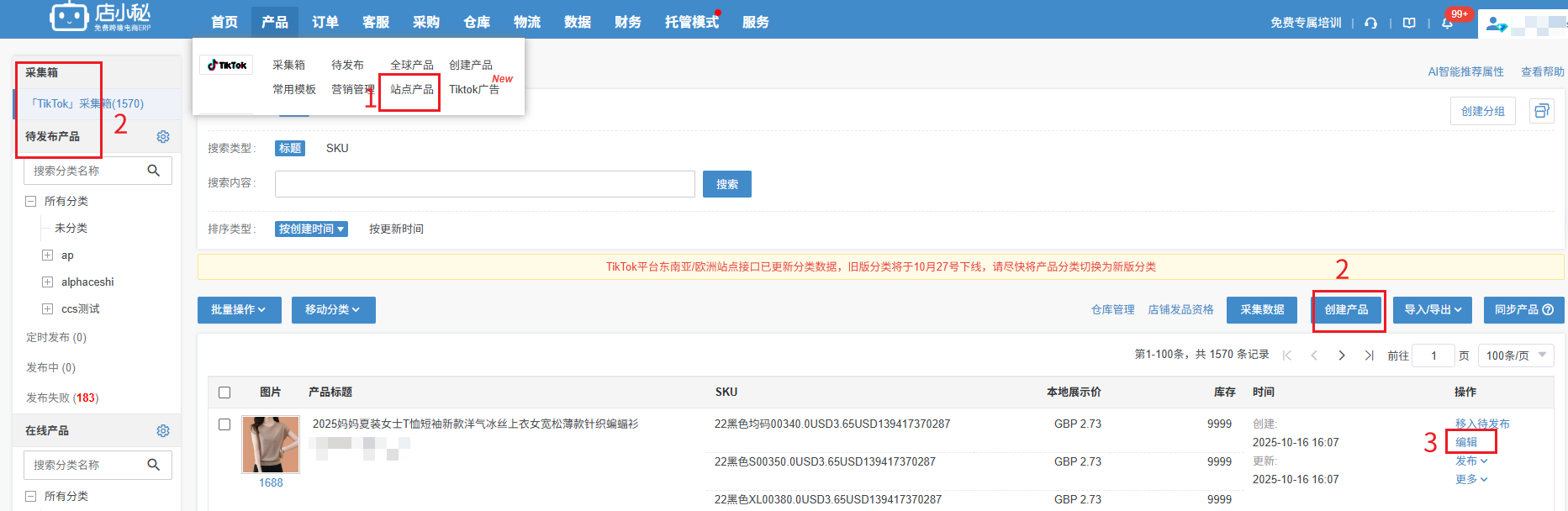Open the notification bell icon
Image resolution: width=1568 pixels, height=511 pixels.
click(x=1447, y=23)
